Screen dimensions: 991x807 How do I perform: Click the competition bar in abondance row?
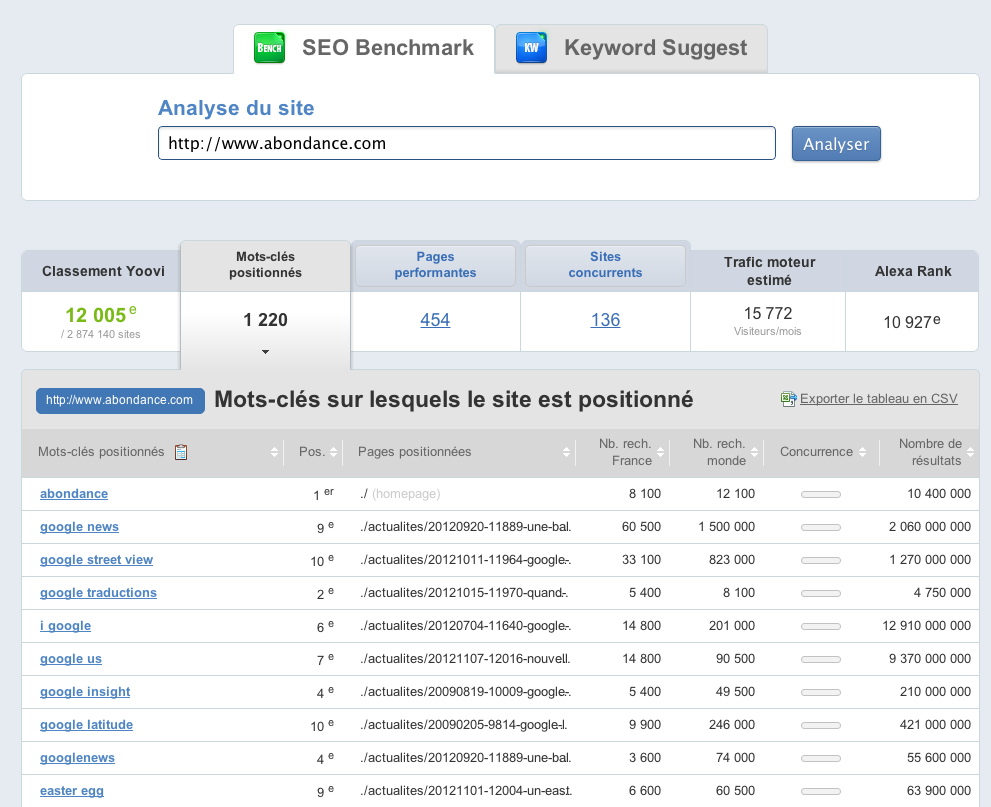821,494
